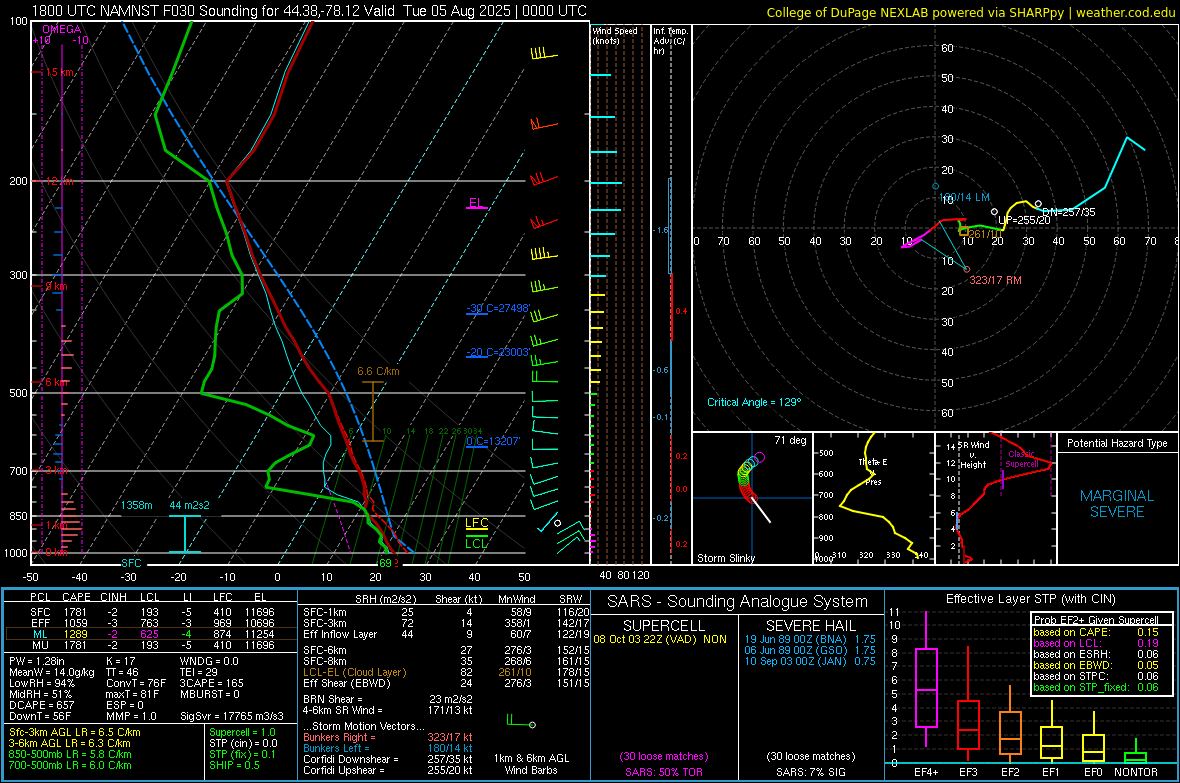Click the weather.cod.edu site credit
Screen dimensions: 1180x783
point(1125,13)
